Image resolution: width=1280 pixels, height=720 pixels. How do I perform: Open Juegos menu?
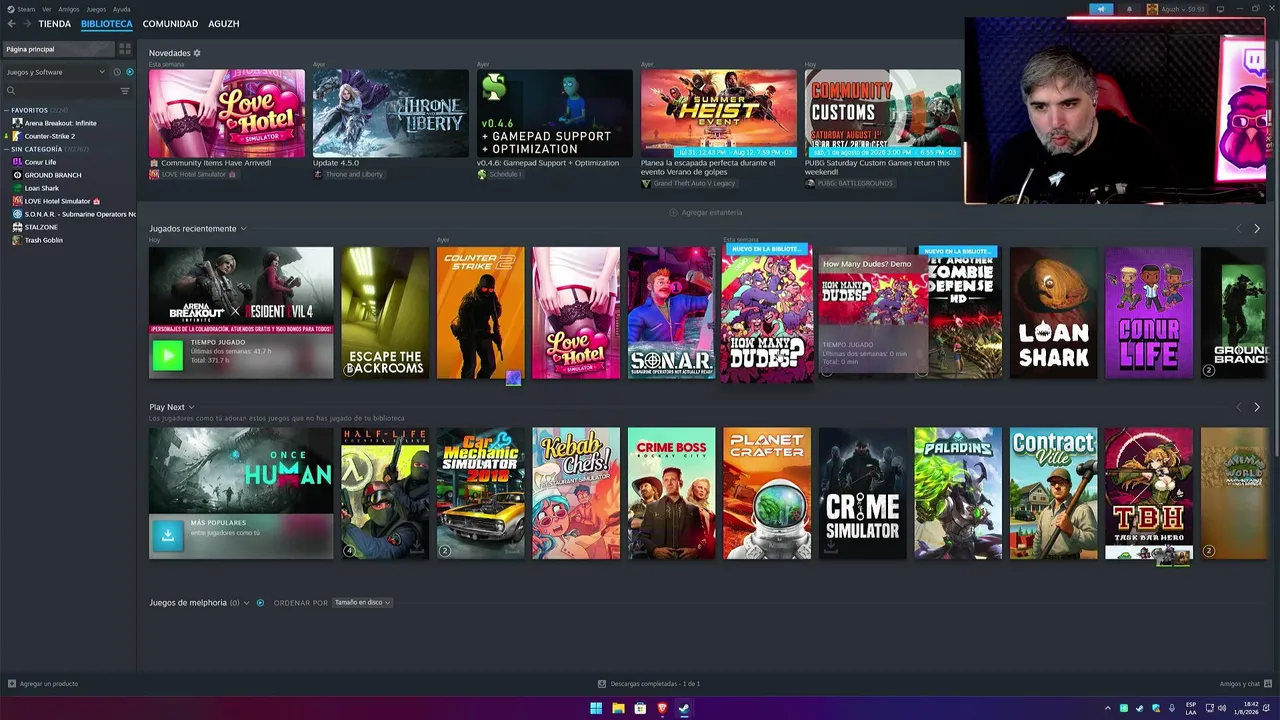(96, 9)
